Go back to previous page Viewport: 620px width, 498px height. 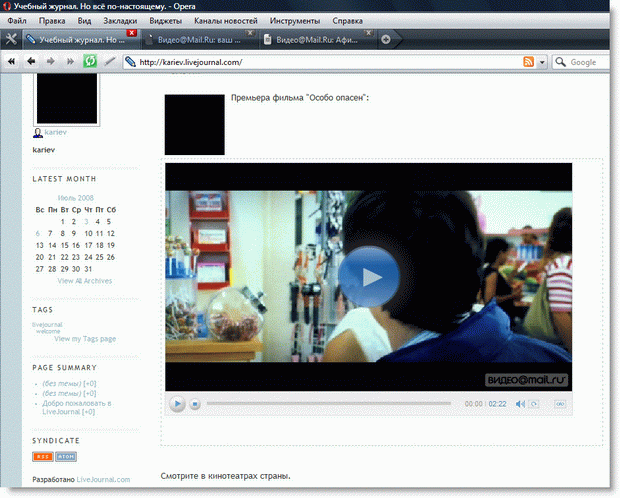[31, 61]
